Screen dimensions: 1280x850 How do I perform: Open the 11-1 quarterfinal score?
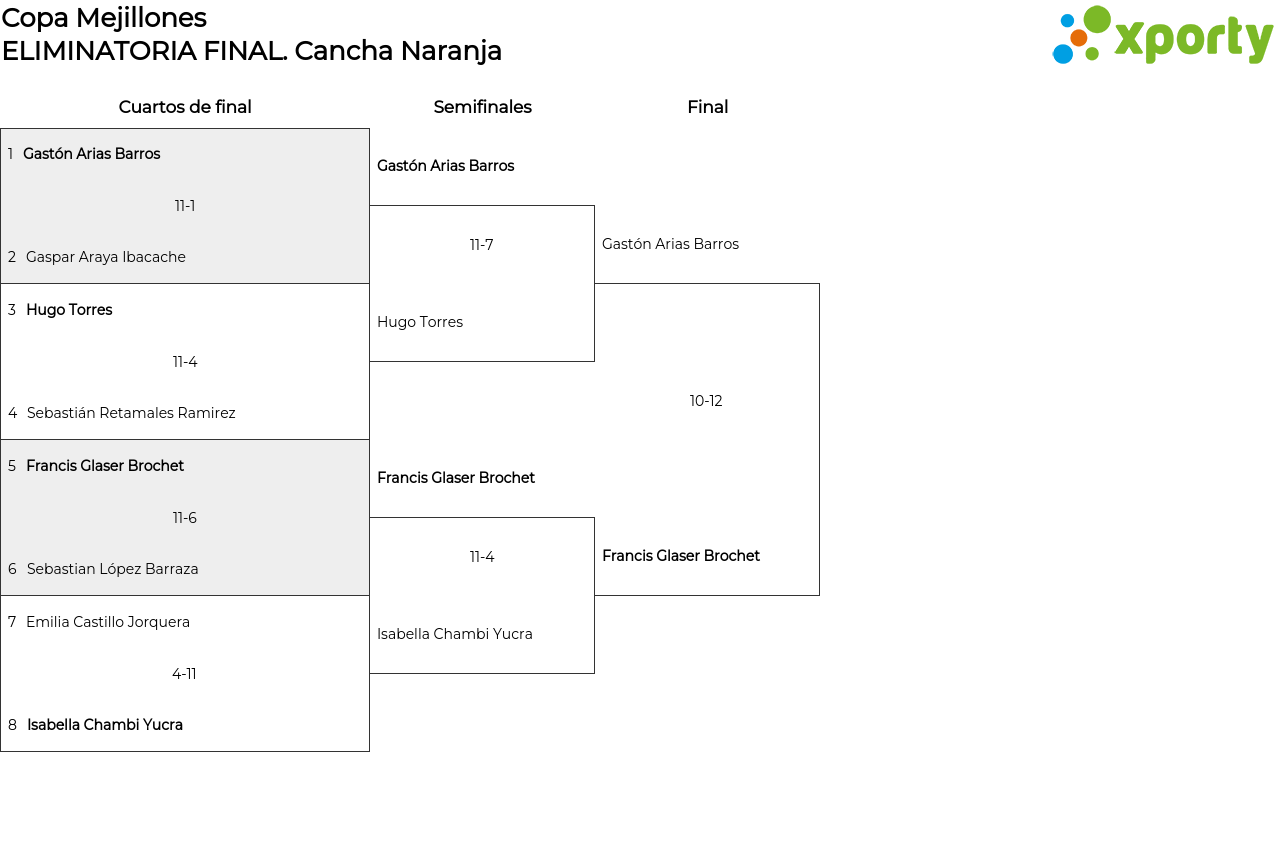pos(185,206)
